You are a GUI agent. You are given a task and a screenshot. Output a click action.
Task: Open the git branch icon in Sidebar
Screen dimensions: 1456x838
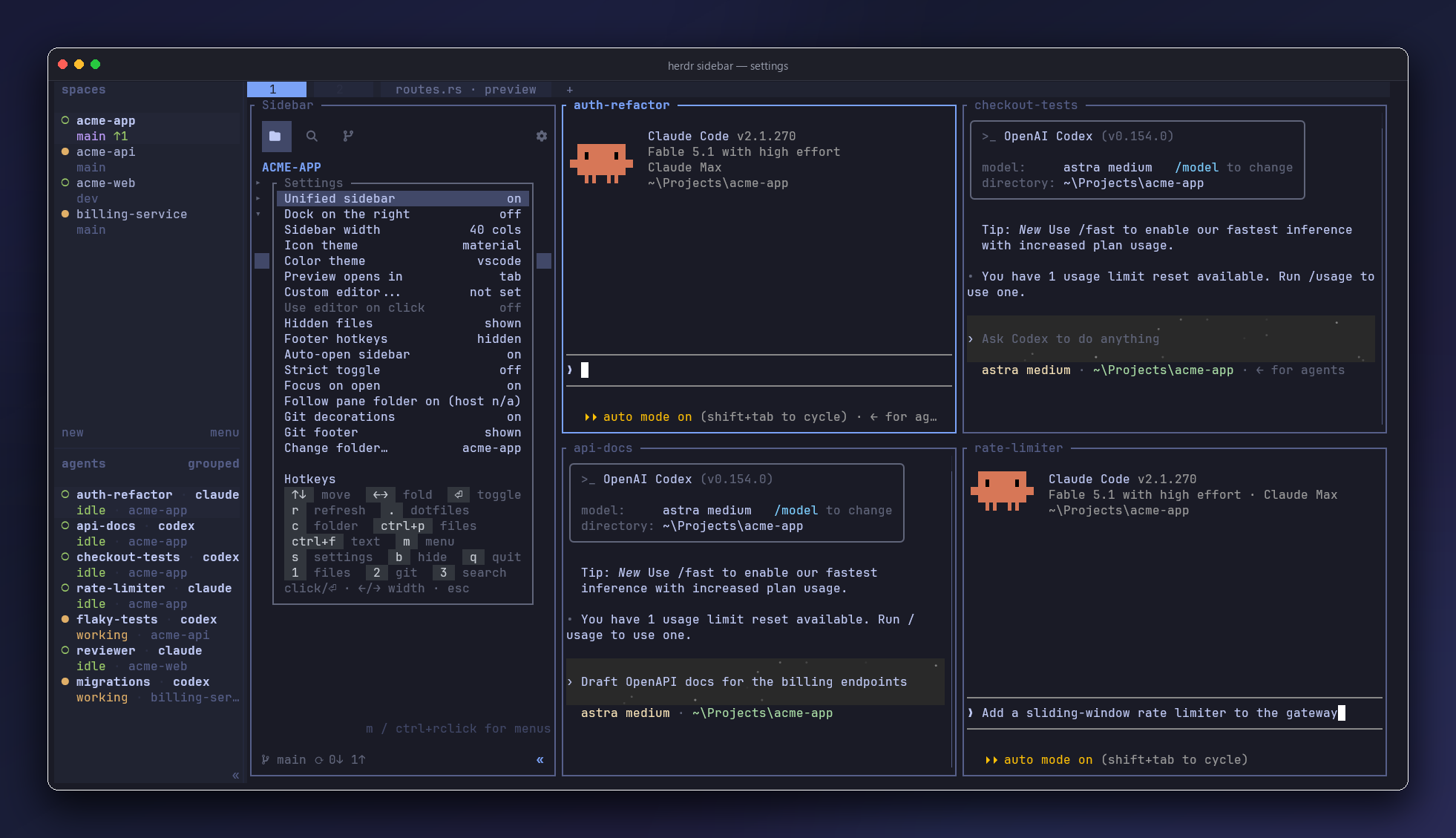[348, 136]
